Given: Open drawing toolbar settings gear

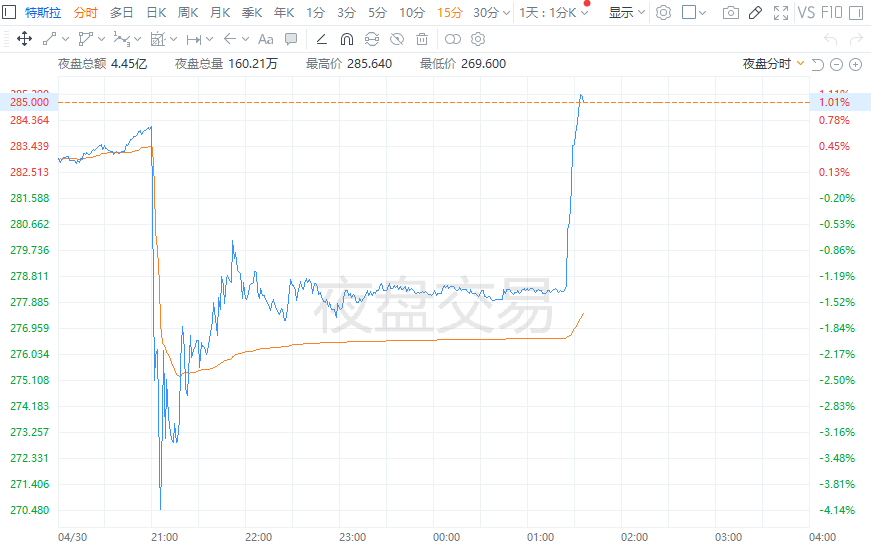Looking at the screenshot, I should tap(478, 39).
